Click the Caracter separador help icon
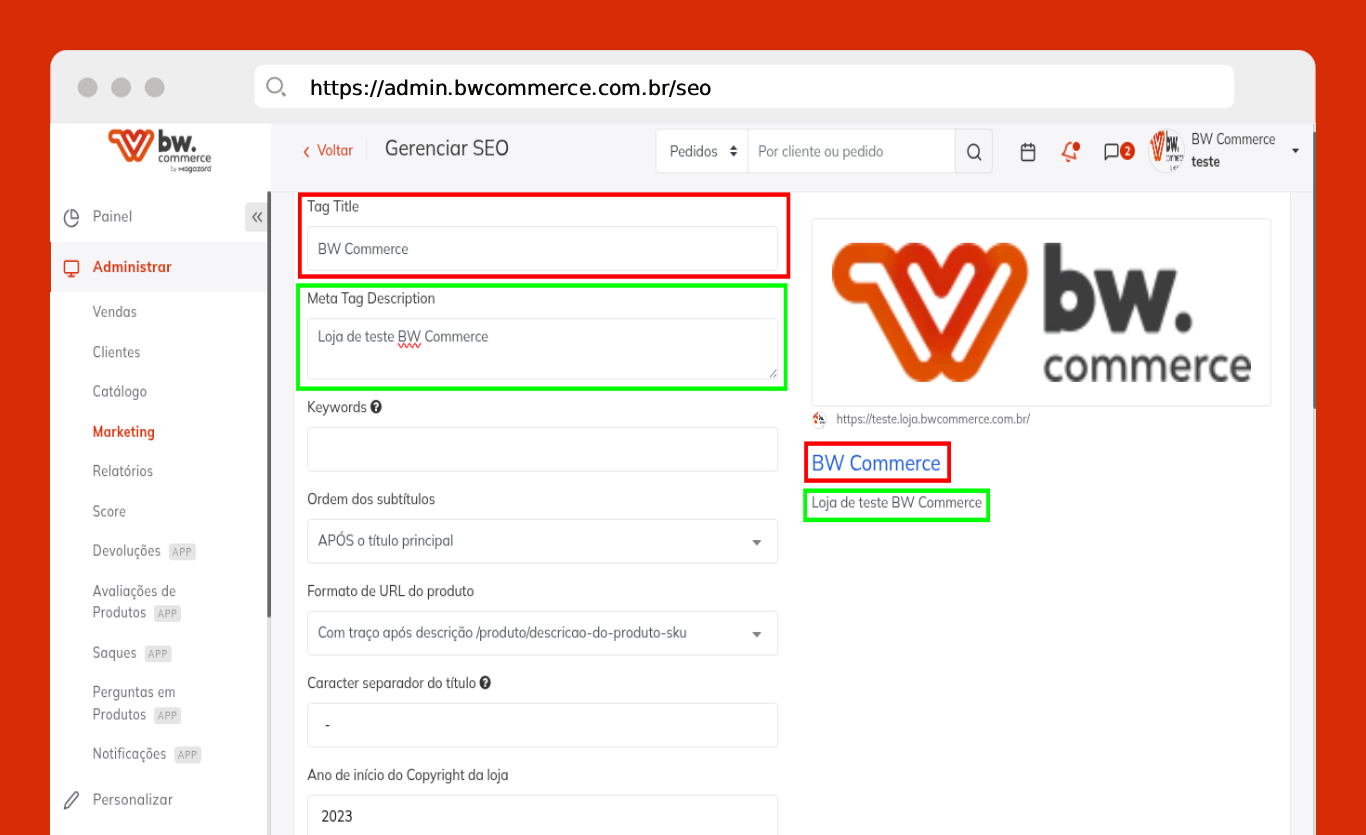Viewport: 1366px width, 835px height. (x=485, y=683)
